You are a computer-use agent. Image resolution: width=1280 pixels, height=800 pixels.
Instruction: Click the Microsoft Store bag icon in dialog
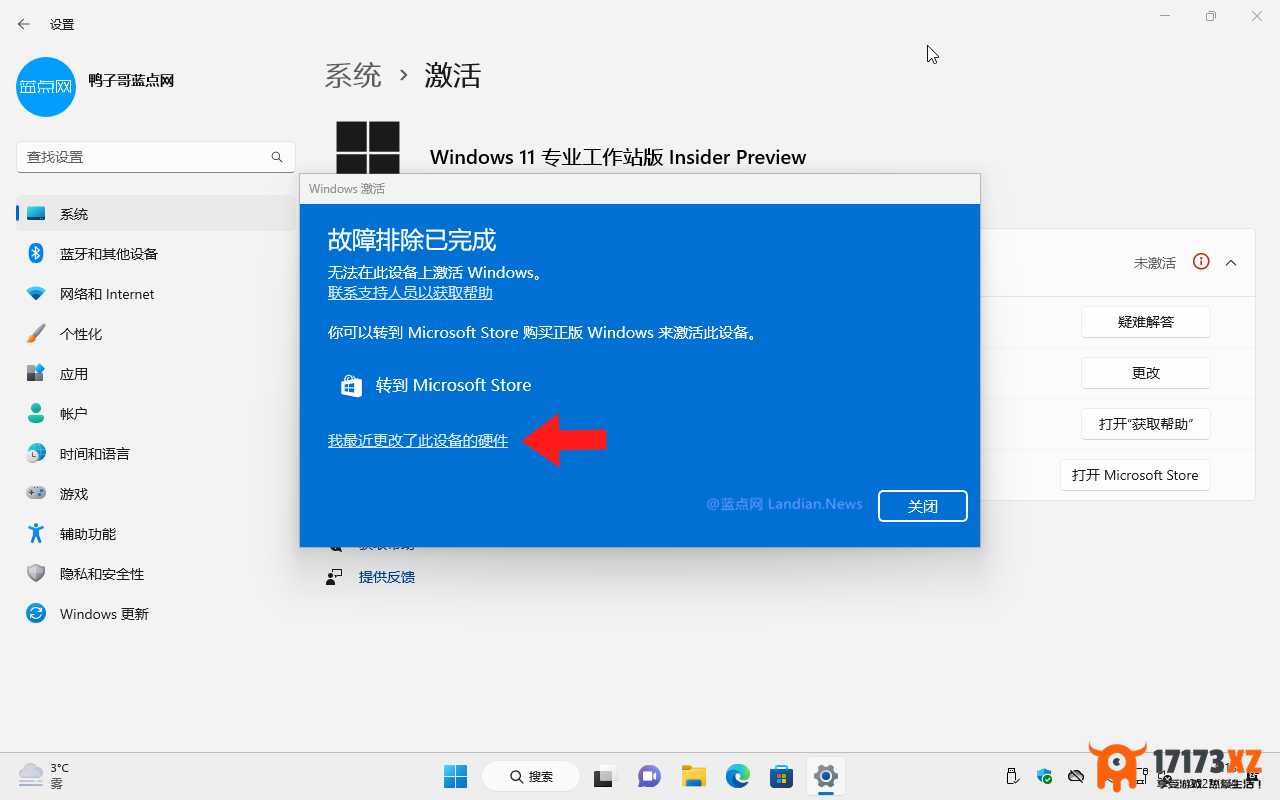point(351,386)
